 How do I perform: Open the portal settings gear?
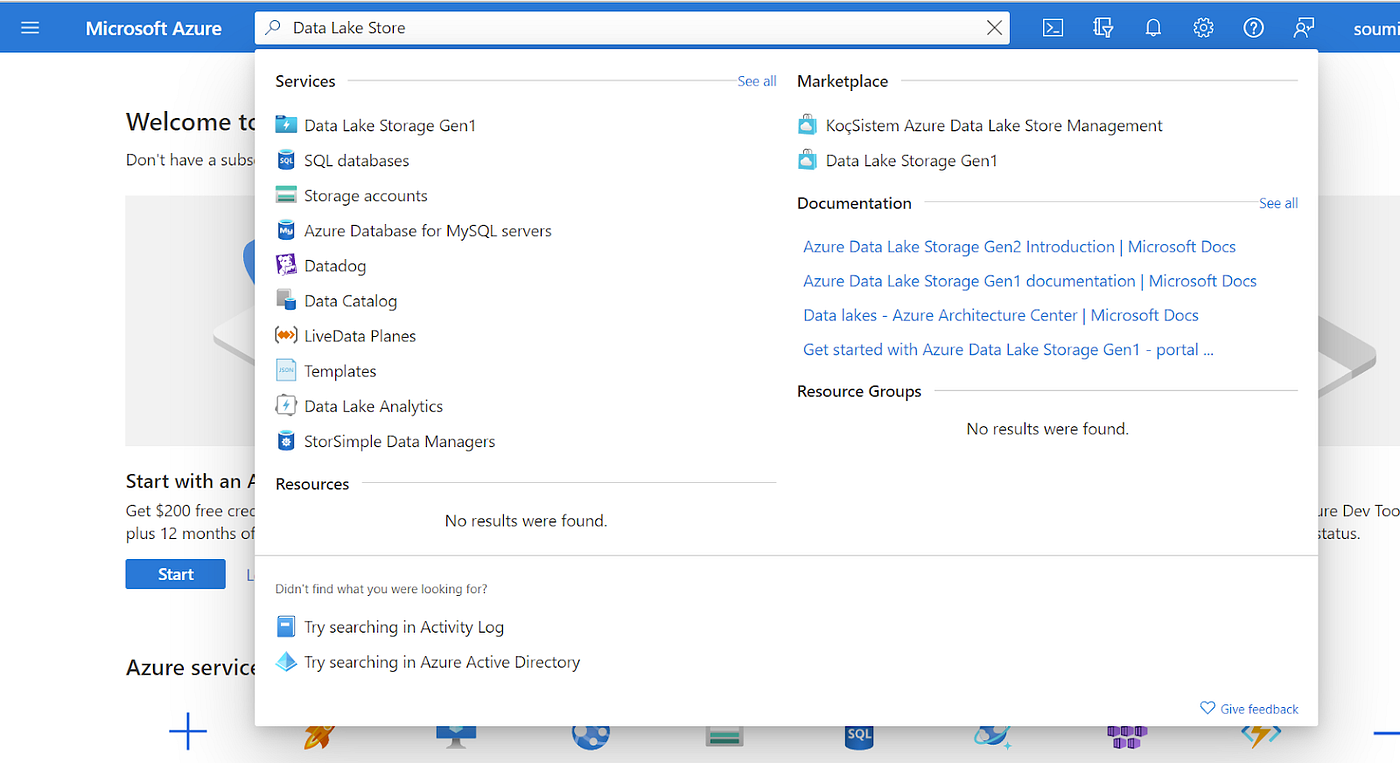1202,27
